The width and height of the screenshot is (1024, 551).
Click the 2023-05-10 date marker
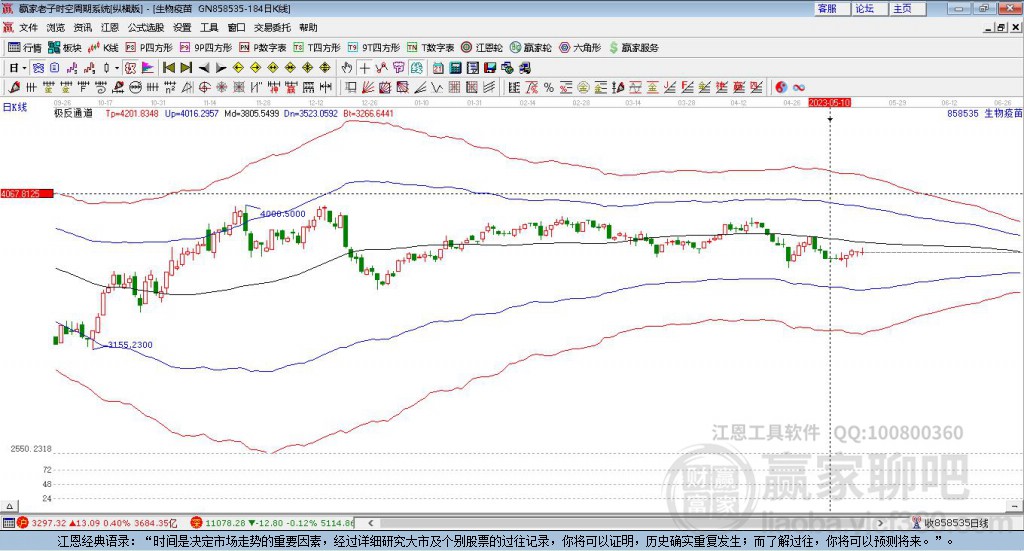point(829,102)
